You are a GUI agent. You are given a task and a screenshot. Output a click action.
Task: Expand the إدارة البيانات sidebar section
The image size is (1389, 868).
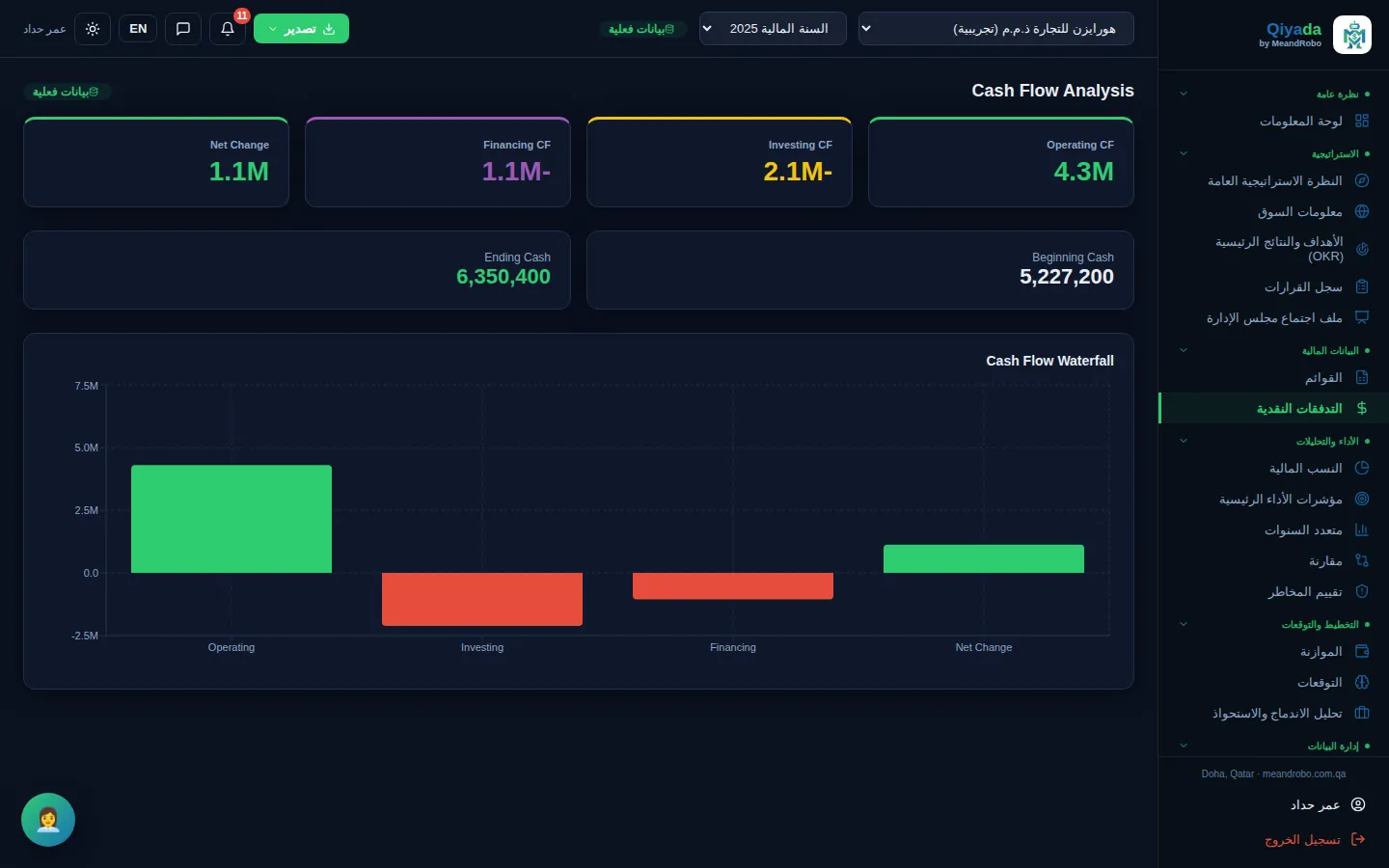[1275, 746]
